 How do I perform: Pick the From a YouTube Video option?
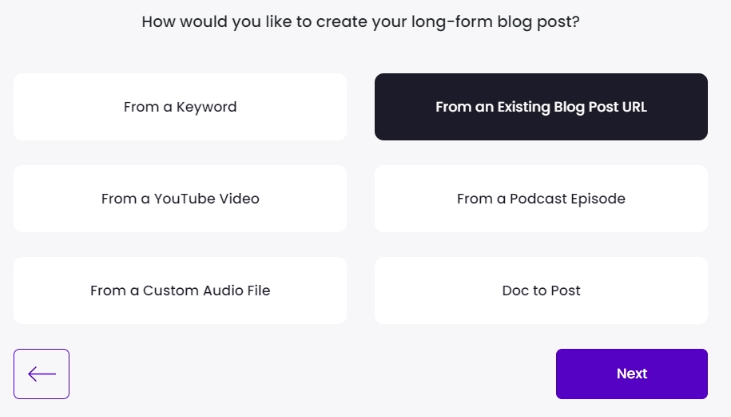180,199
